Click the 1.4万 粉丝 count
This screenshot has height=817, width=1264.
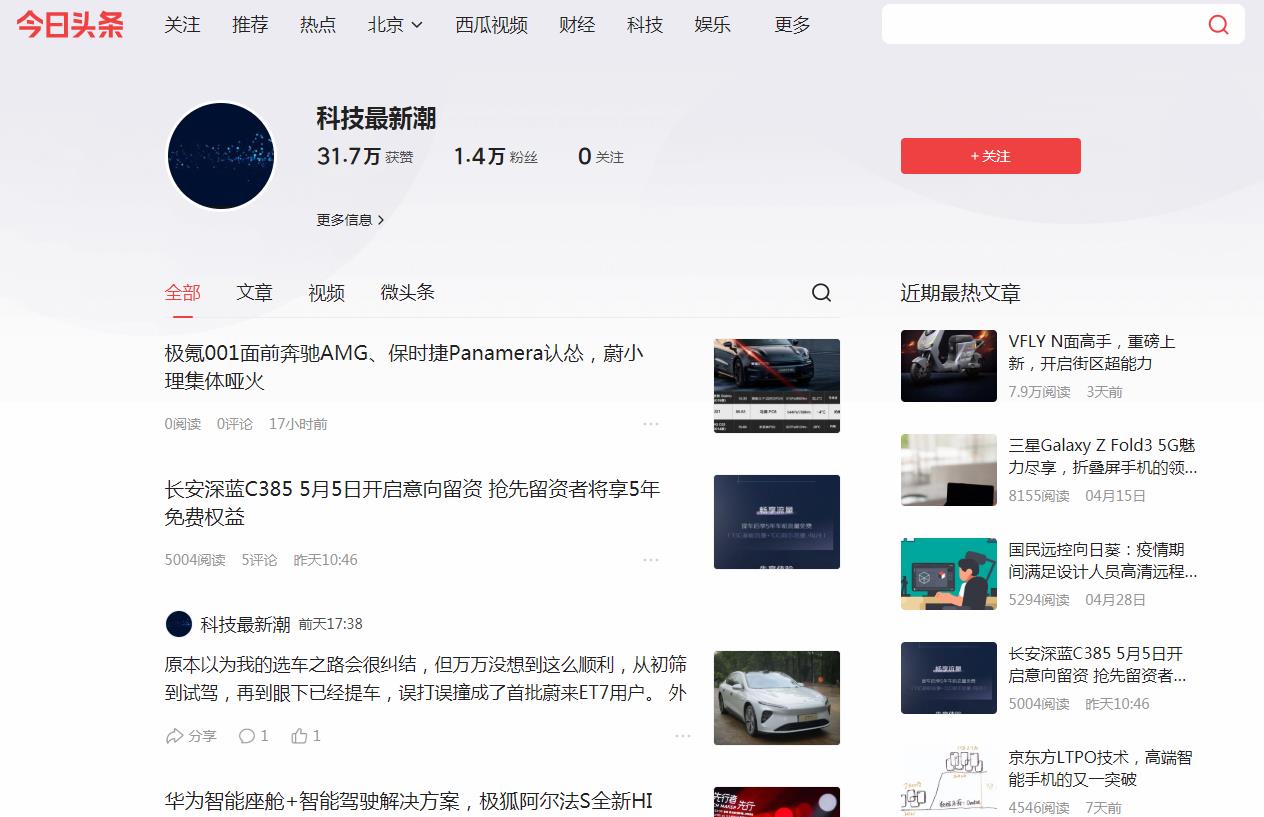point(496,157)
